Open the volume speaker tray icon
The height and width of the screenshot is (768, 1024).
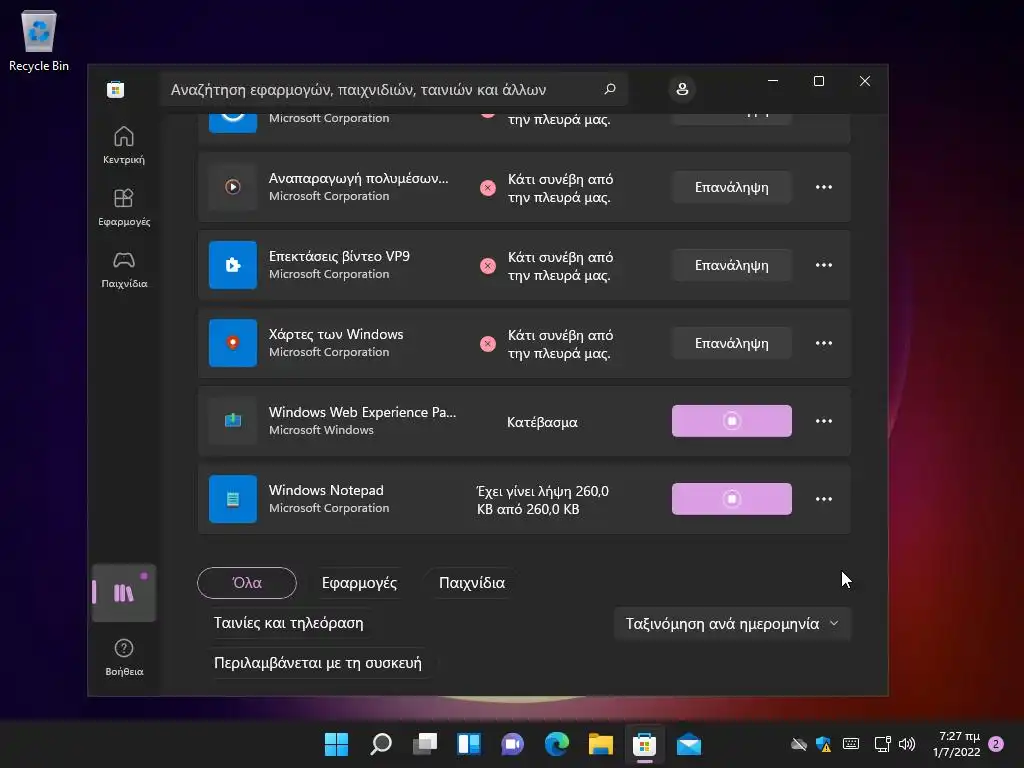click(x=906, y=744)
